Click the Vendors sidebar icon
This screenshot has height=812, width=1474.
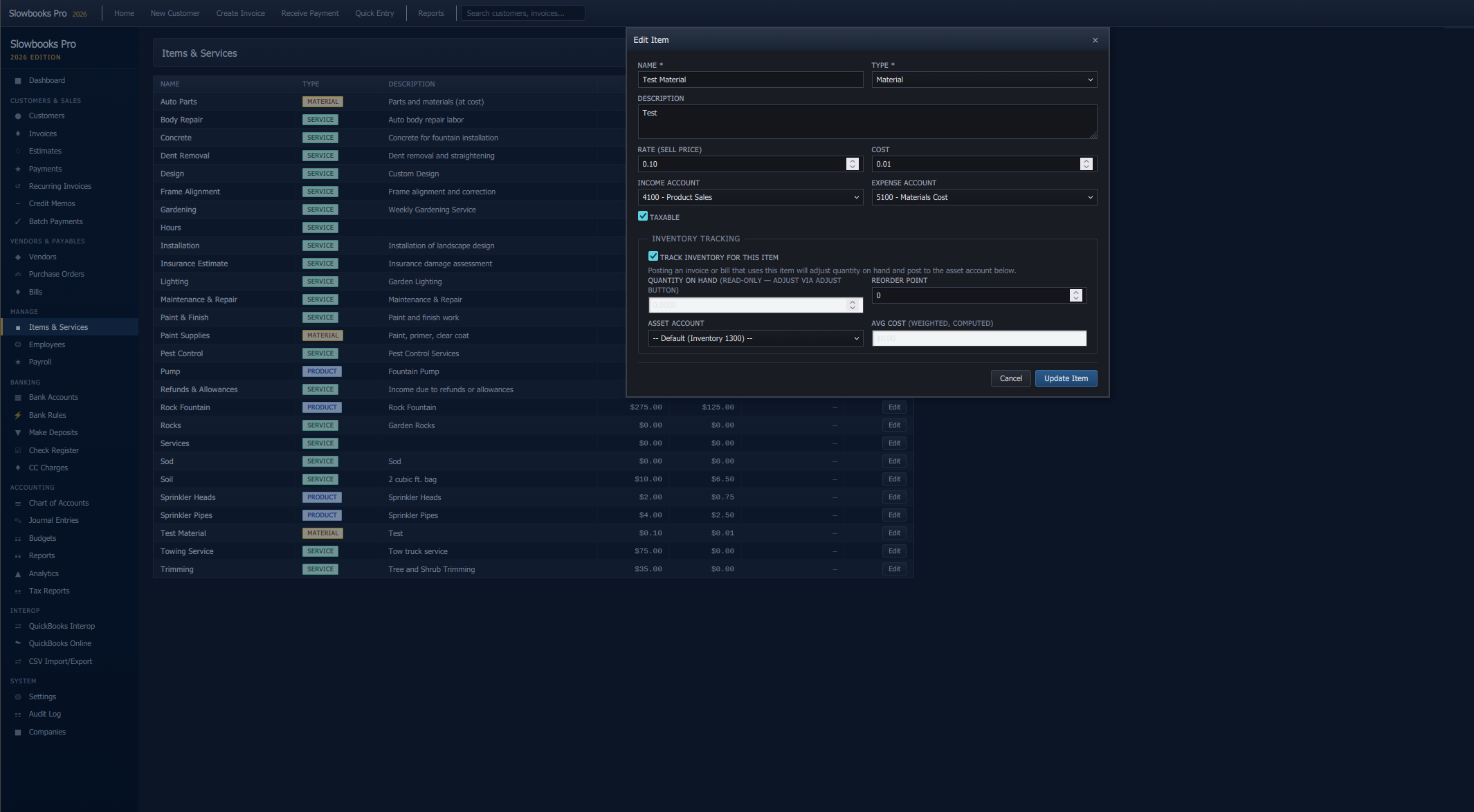point(18,257)
